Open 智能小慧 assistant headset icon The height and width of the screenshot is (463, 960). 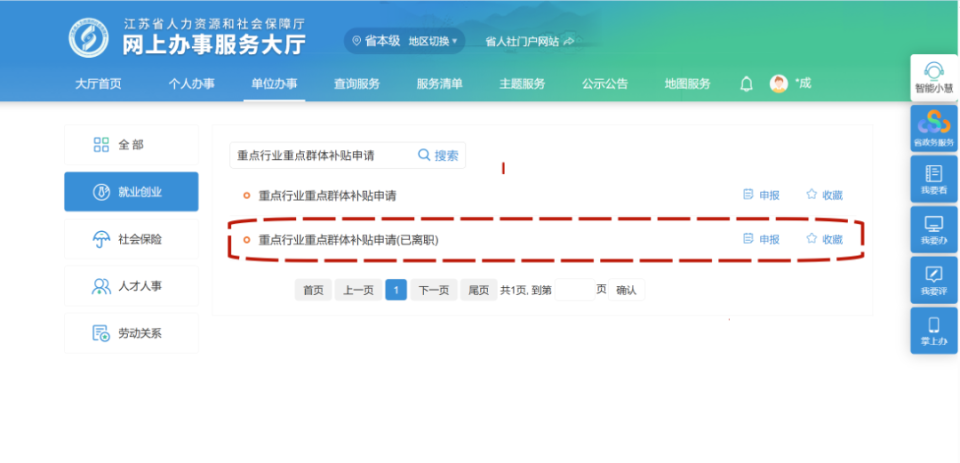tap(934, 70)
